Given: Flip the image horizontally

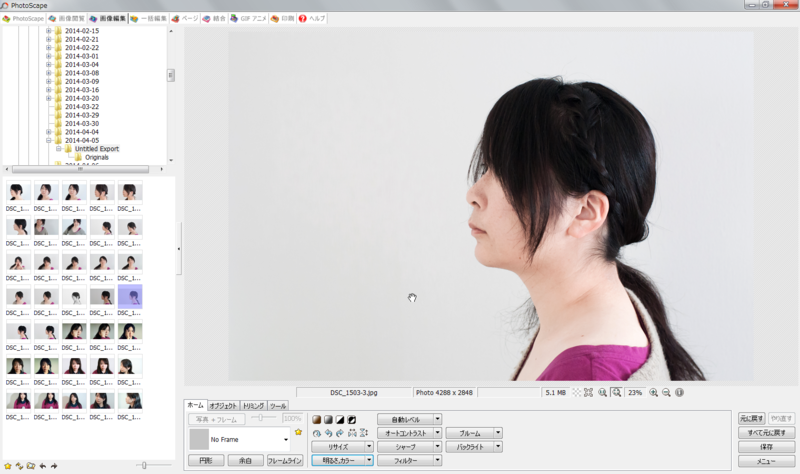Looking at the screenshot, I should [x=352, y=433].
